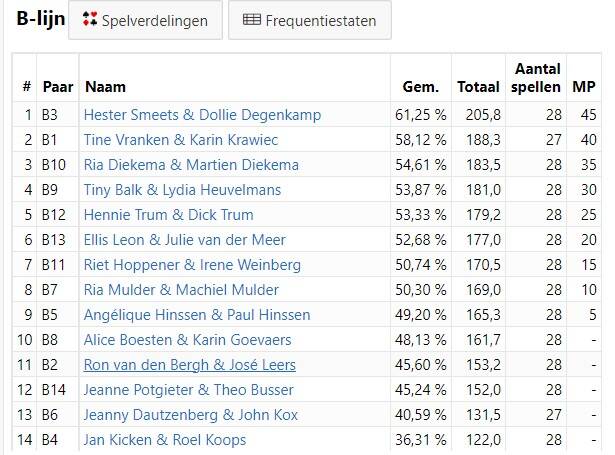The image size is (615, 455).
Task: Click the Gem. column header
Action: tap(421, 87)
